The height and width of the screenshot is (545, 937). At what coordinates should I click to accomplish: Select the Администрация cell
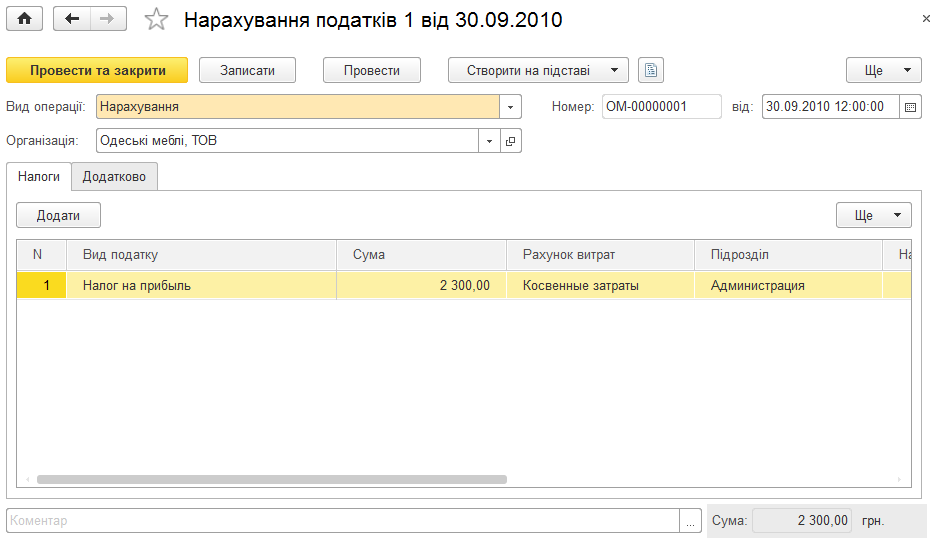(x=788, y=286)
